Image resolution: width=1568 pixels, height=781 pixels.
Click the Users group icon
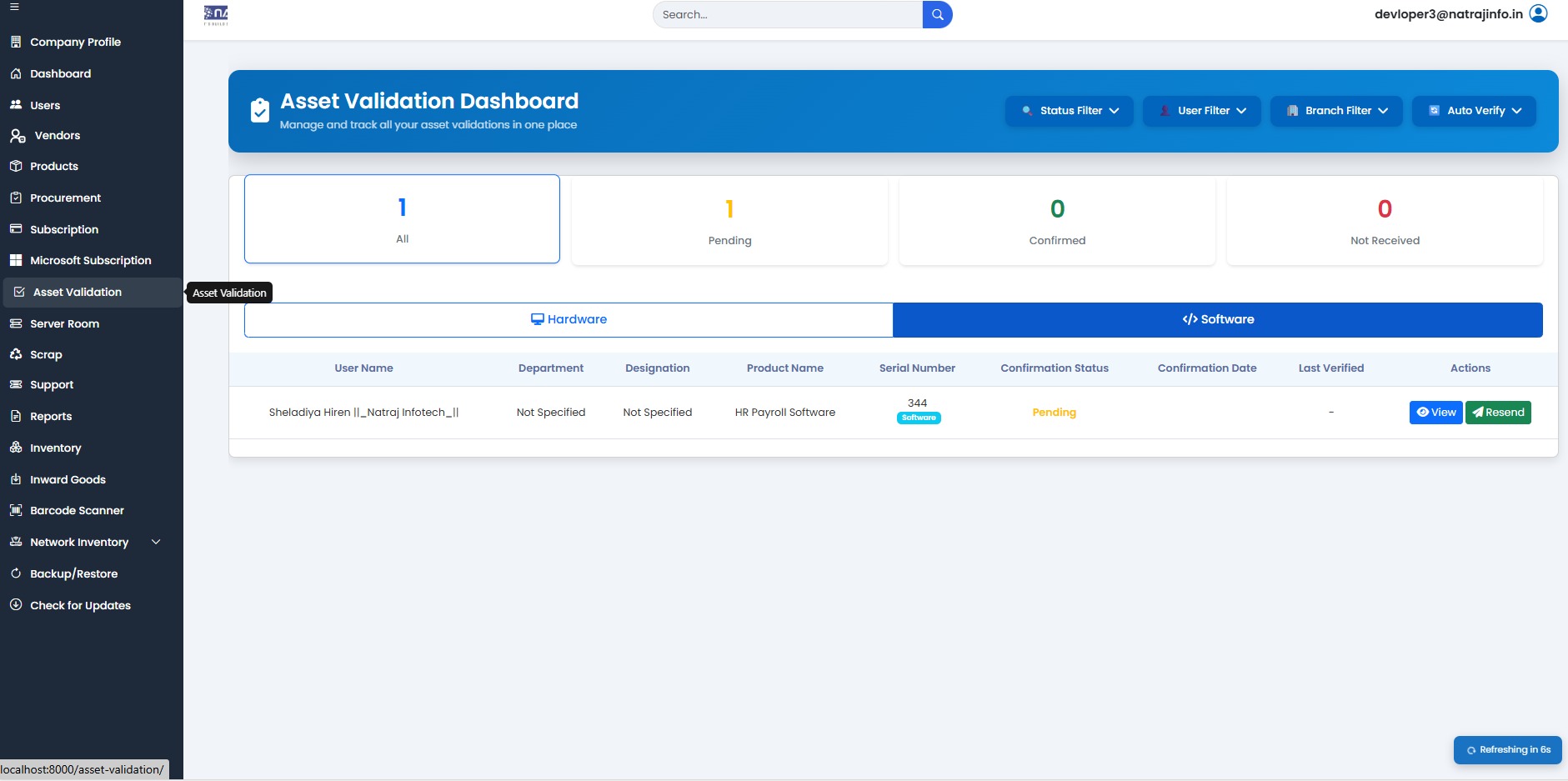(x=16, y=105)
